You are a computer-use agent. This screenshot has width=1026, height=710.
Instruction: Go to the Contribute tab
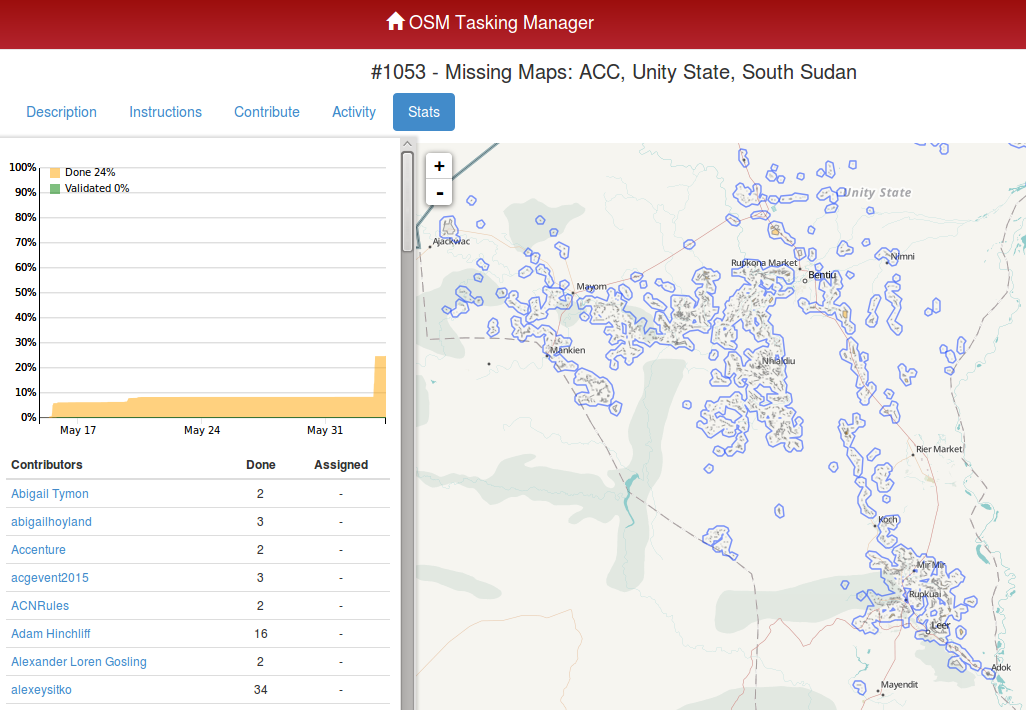(x=267, y=112)
